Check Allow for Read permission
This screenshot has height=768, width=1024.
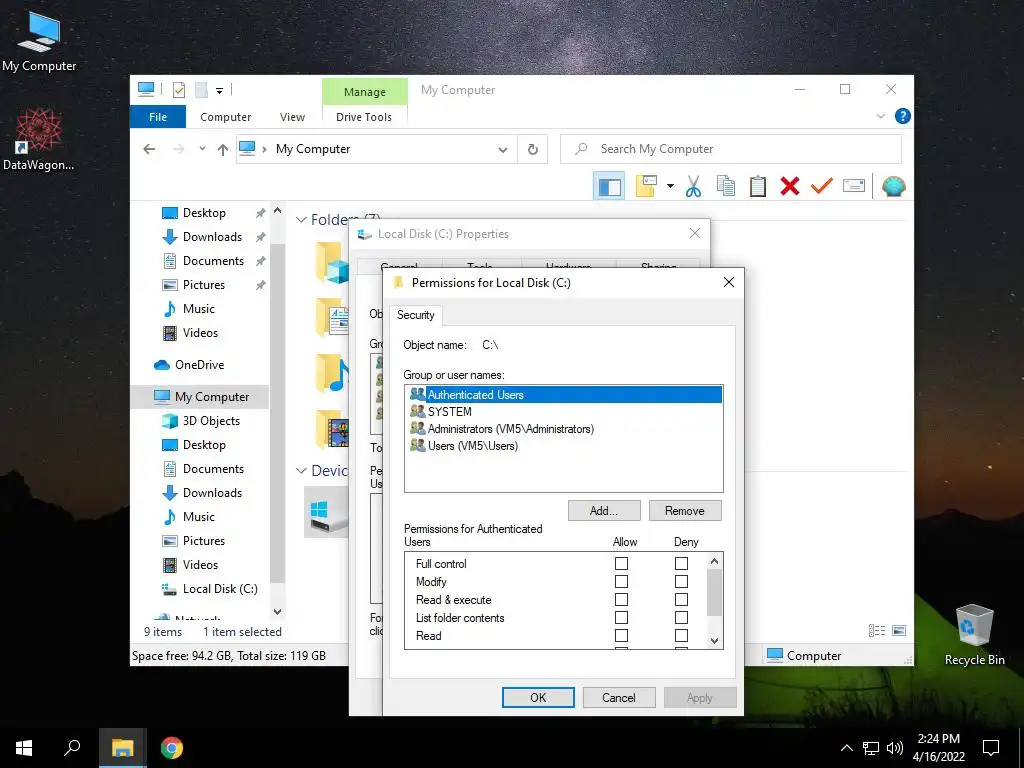coord(621,635)
